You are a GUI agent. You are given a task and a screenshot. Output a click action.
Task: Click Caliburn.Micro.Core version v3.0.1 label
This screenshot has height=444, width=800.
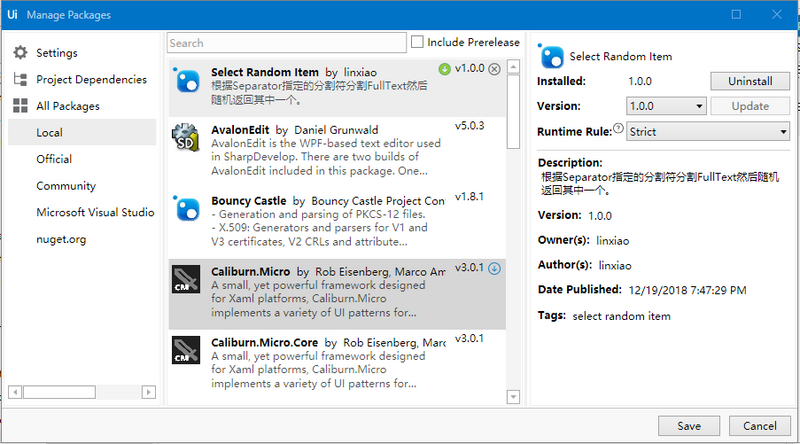(469, 338)
